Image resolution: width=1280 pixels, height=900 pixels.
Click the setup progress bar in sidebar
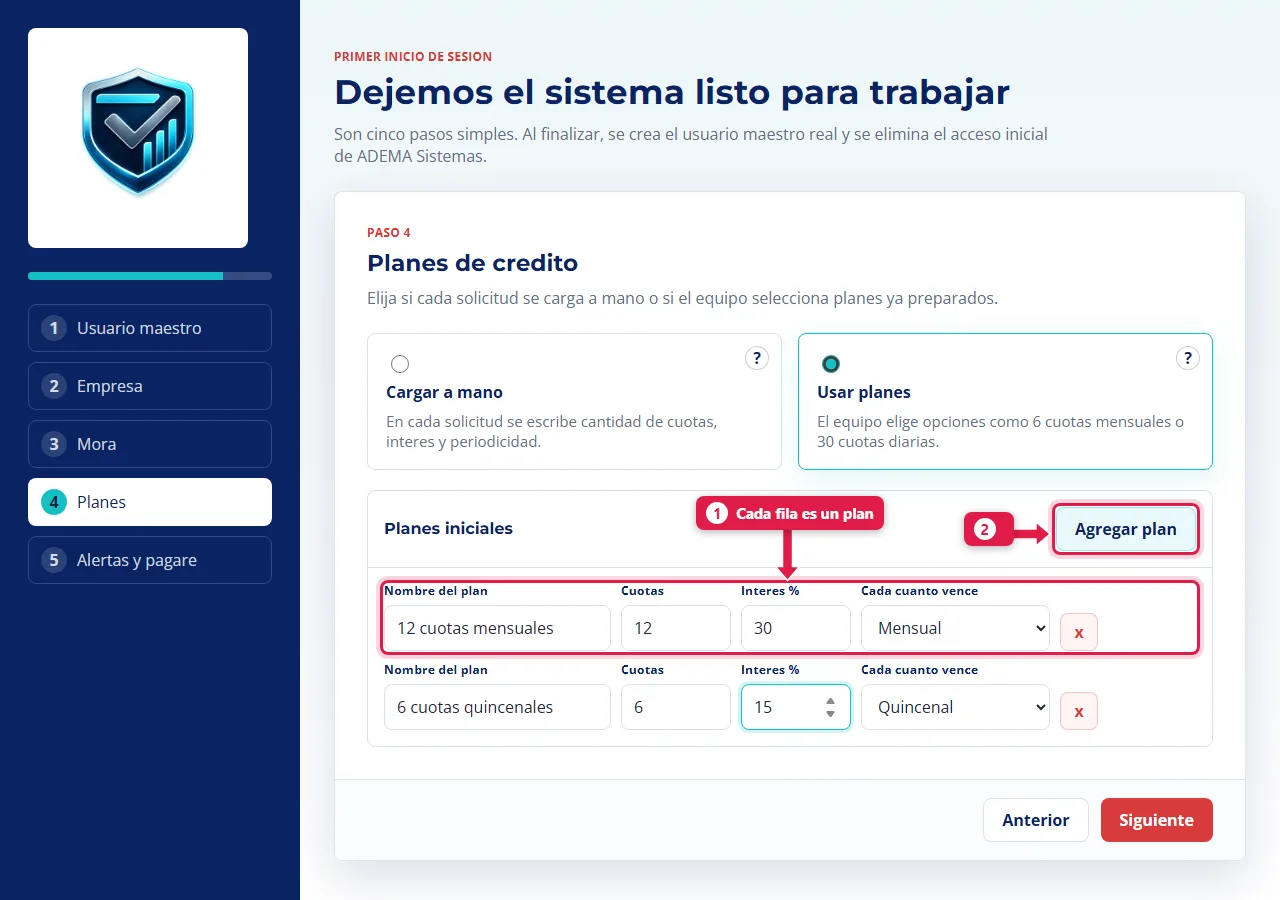click(x=150, y=276)
